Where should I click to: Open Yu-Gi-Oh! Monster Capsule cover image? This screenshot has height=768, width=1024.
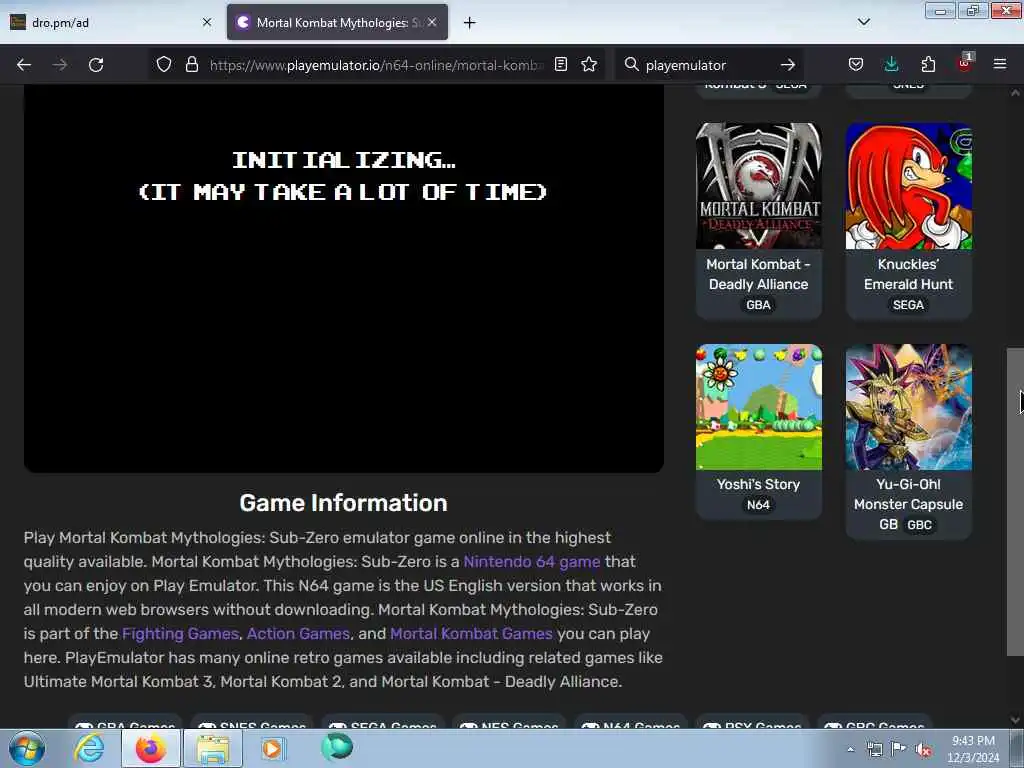pyautogui.click(x=908, y=407)
